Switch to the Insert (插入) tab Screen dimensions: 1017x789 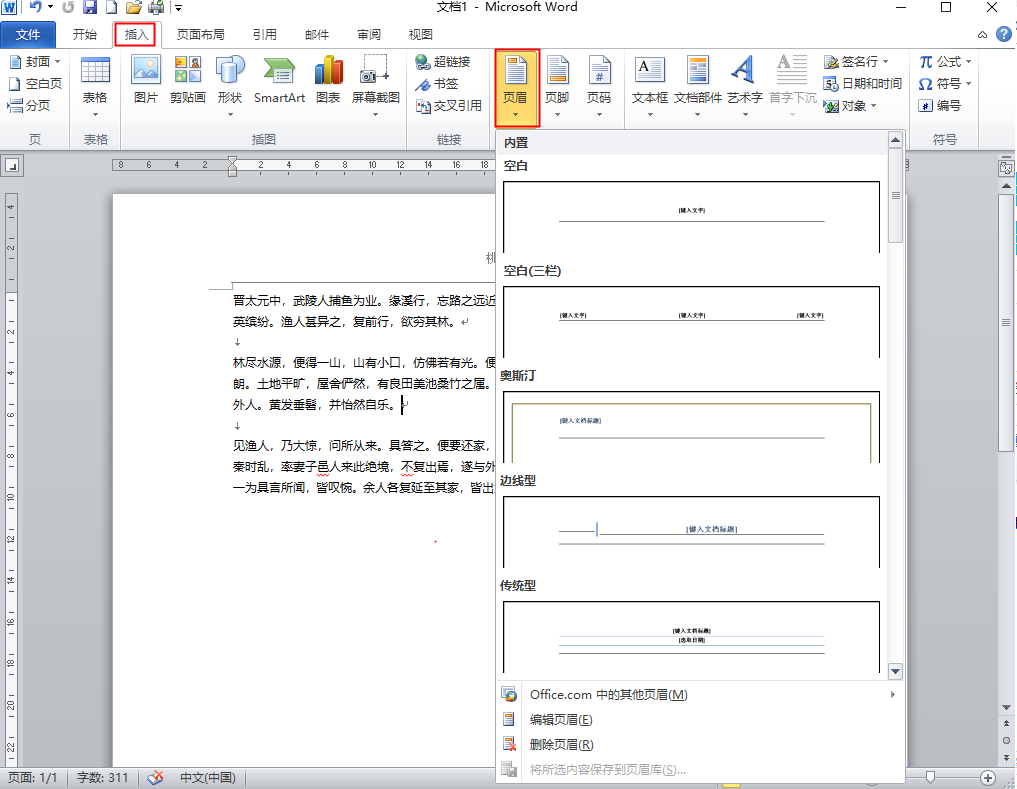(136, 34)
